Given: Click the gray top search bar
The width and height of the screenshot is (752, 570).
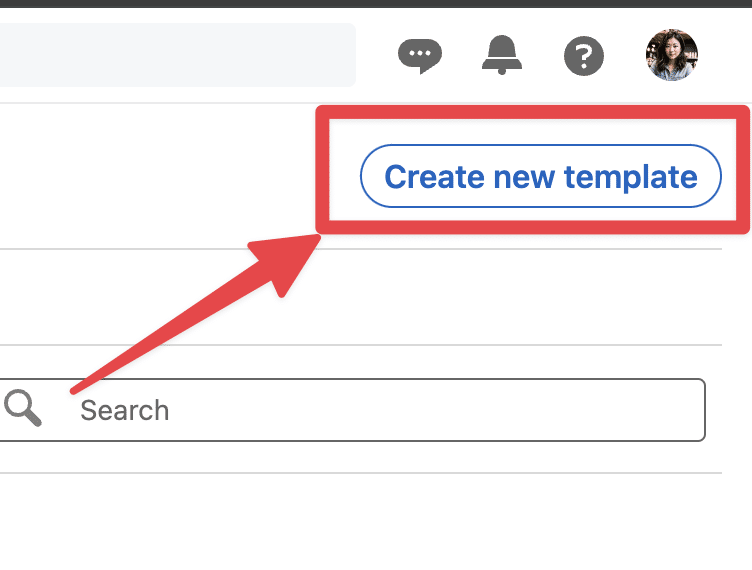Looking at the screenshot, I should (177, 55).
